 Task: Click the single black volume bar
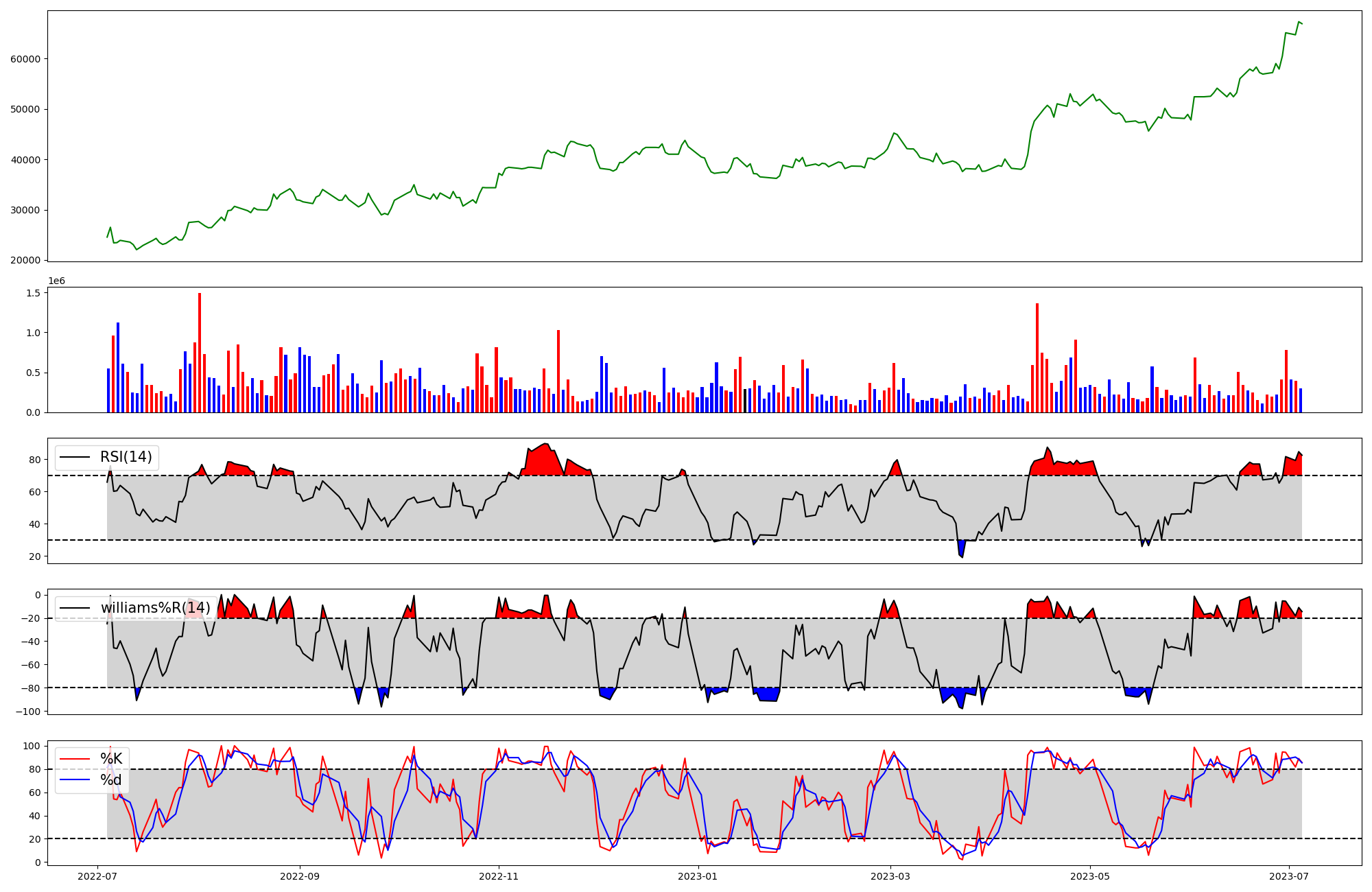(x=745, y=401)
